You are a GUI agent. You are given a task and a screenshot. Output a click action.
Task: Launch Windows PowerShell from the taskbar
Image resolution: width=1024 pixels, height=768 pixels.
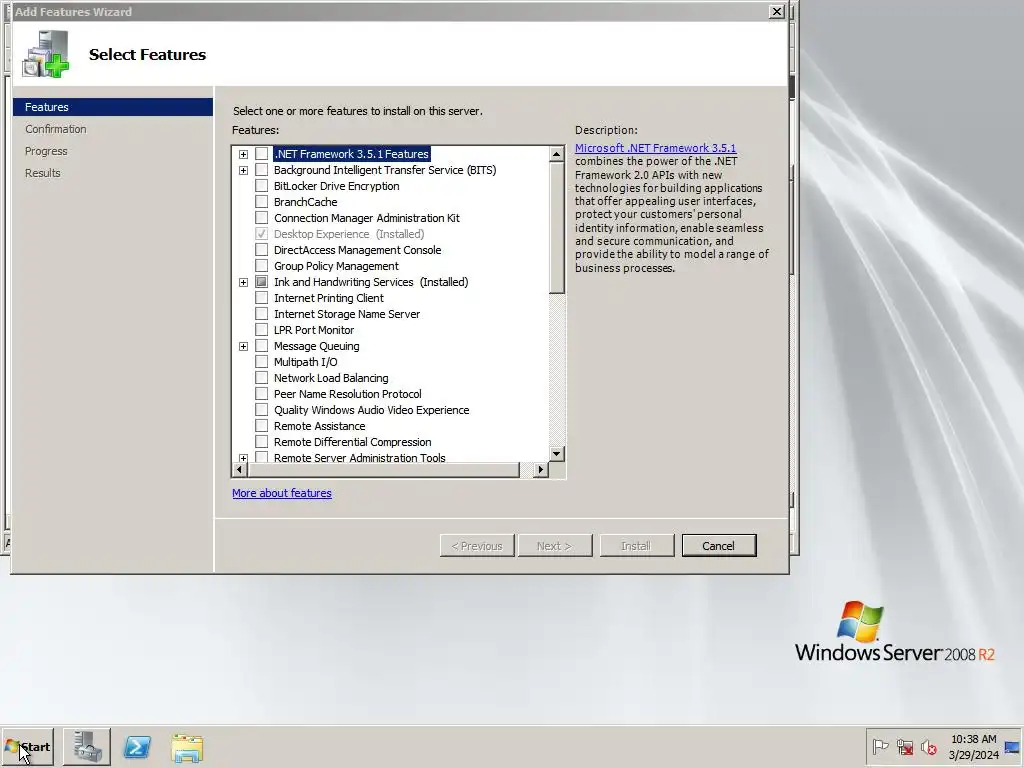point(137,746)
